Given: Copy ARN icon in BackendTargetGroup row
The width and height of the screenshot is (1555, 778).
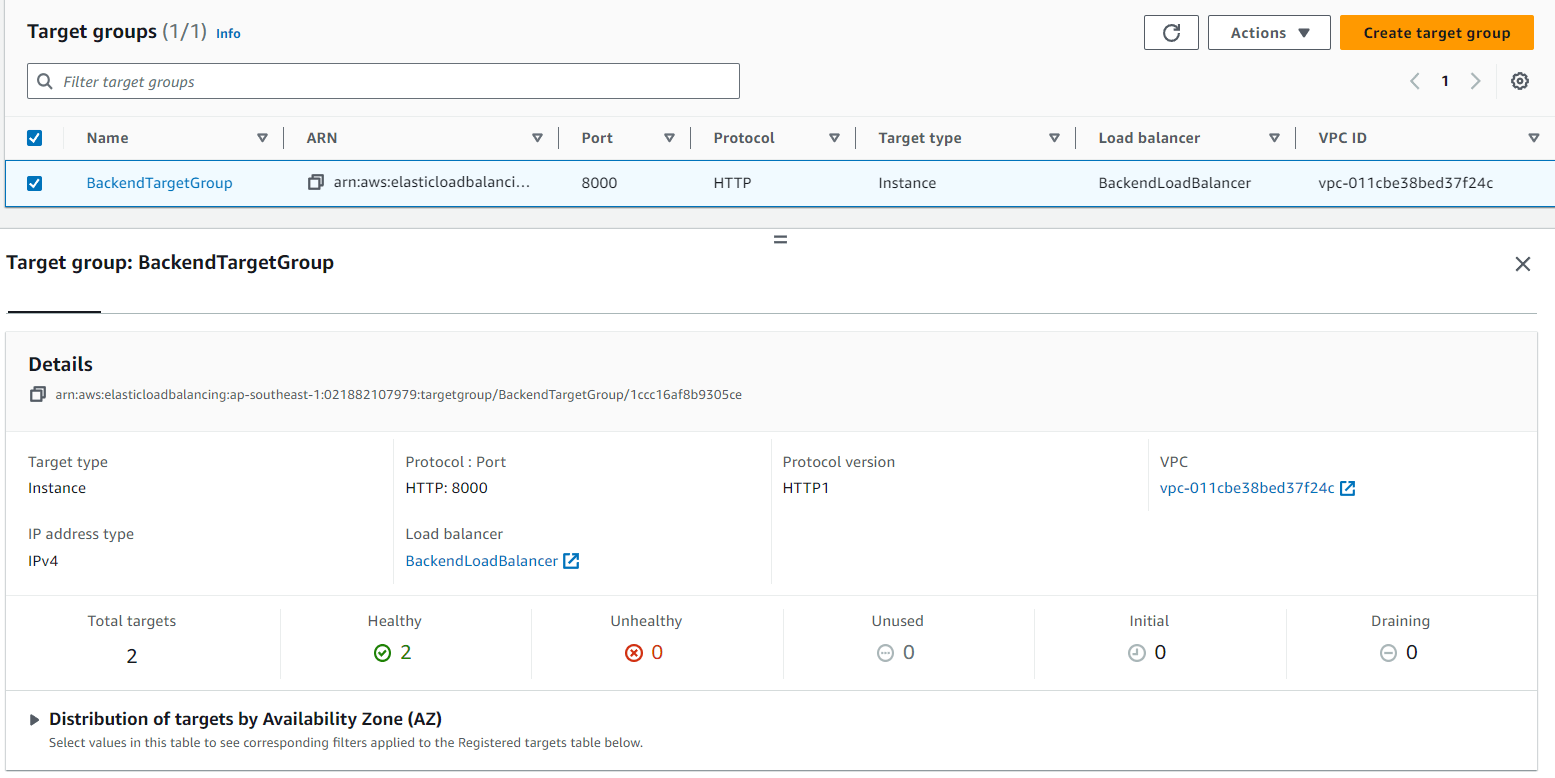Looking at the screenshot, I should coord(316,183).
